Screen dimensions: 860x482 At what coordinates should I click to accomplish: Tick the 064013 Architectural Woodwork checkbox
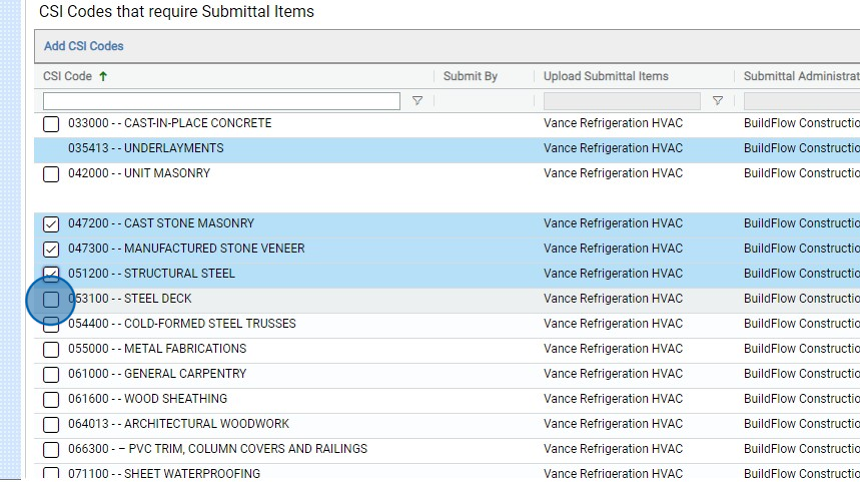pyautogui.click(x=51, y=424)
